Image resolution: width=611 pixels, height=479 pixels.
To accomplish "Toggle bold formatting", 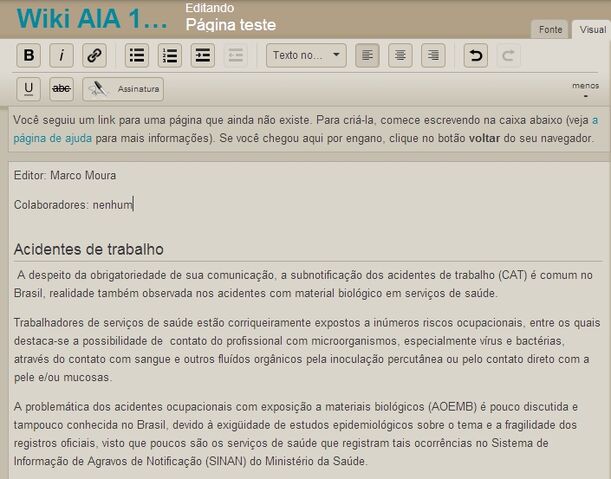I will pyautogui.click(x=28, y=55).
